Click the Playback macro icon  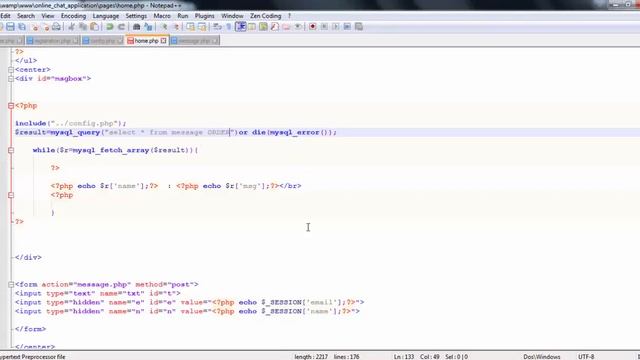[336, 27]
